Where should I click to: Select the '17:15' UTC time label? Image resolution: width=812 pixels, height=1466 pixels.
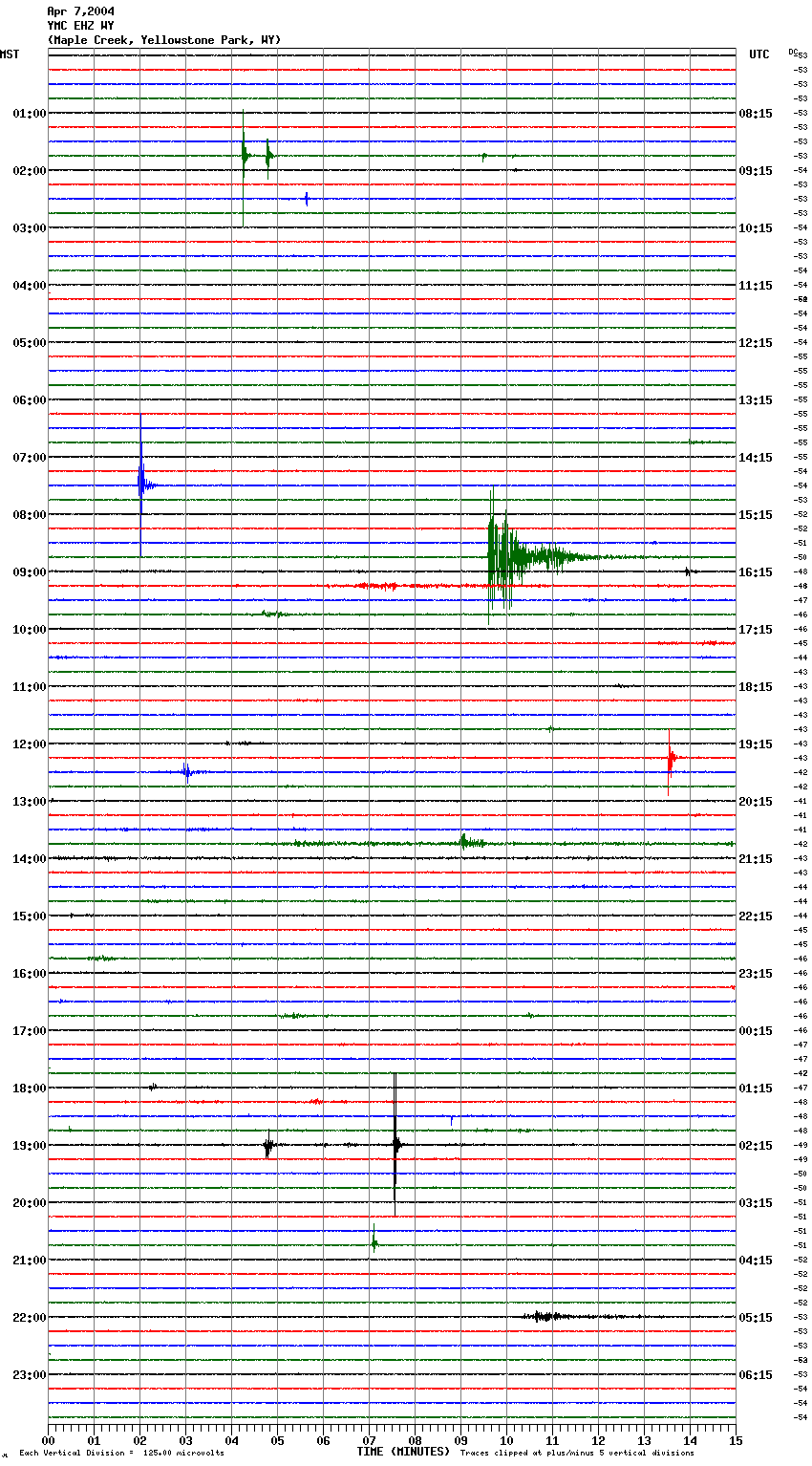(x=756, y=630)
